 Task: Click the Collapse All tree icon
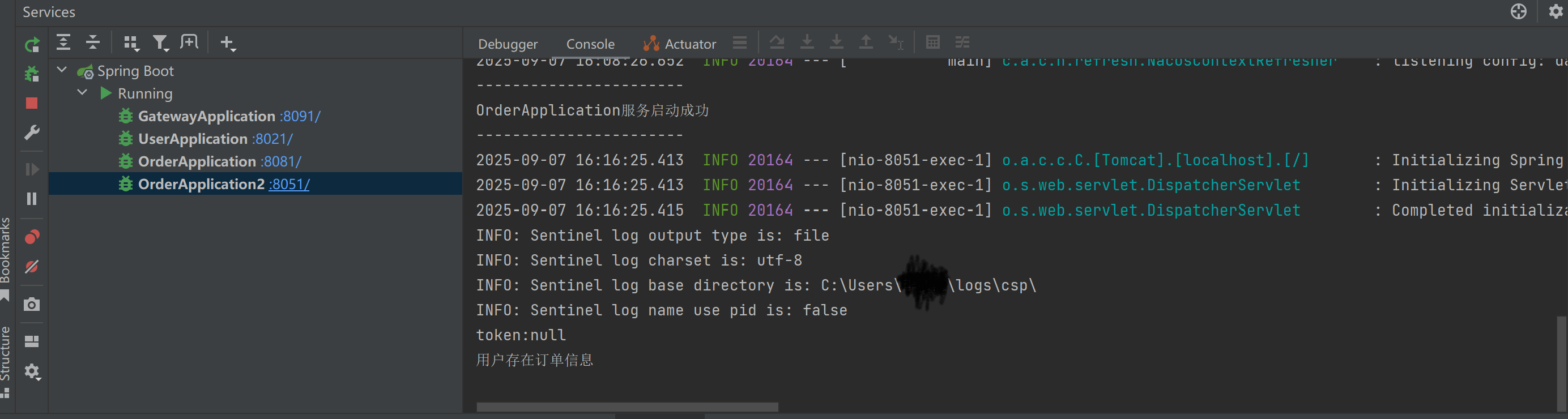(92, 42)
